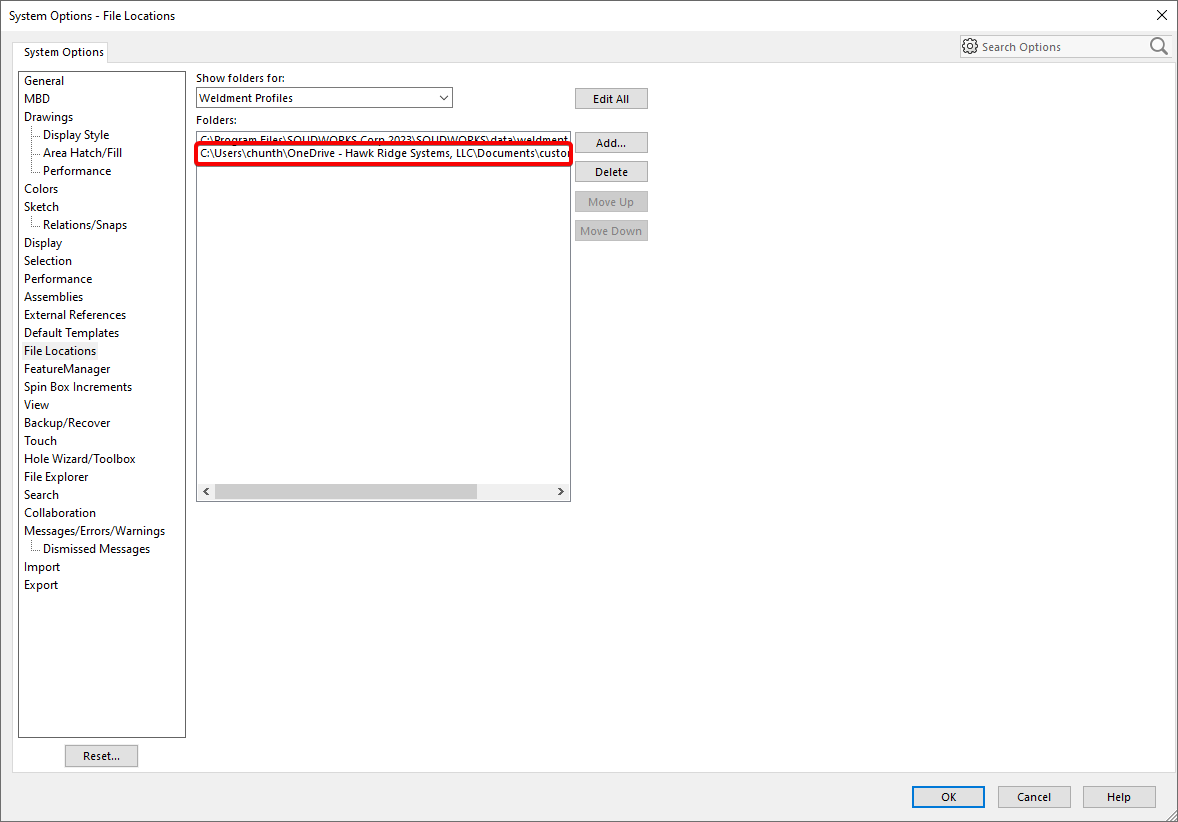Select top-level Performance option
The image size is (1178, 822).
[58, 280]
